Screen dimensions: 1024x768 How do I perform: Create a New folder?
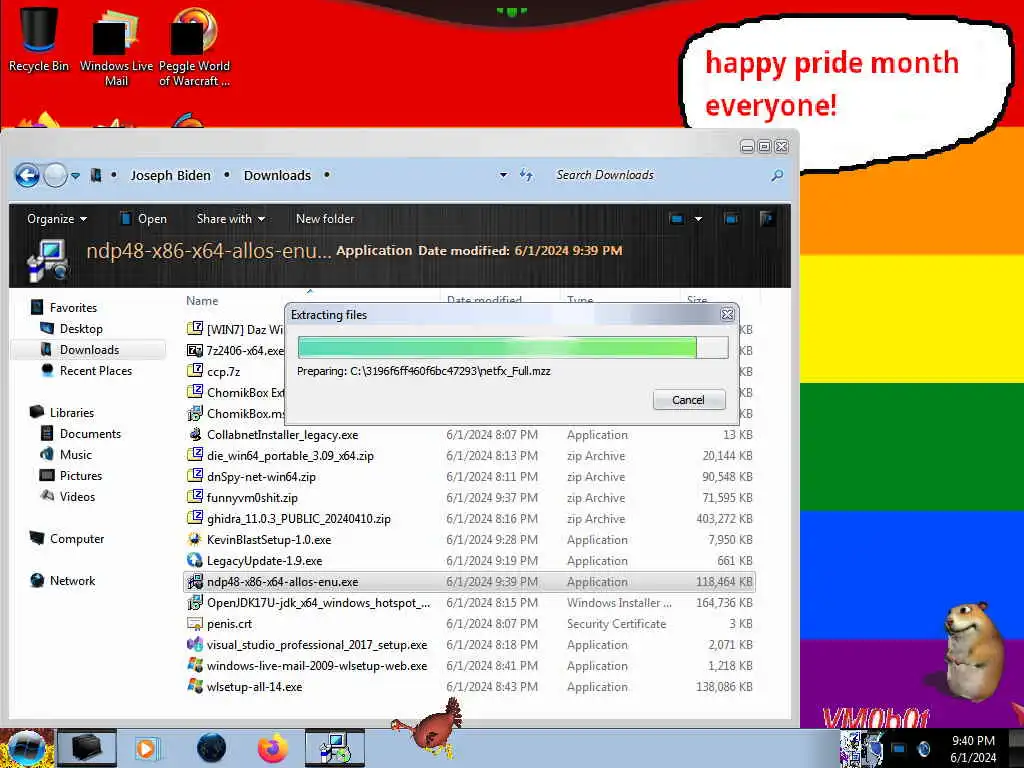click(x=325, y=219)
